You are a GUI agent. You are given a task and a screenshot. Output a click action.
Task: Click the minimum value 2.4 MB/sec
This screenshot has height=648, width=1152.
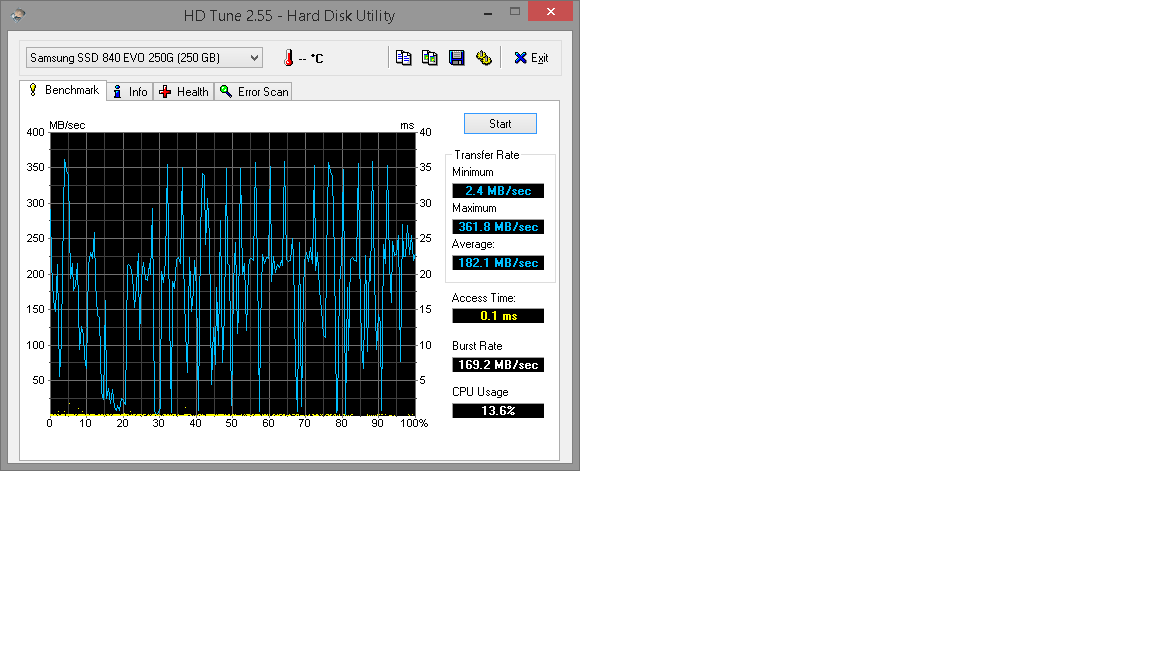(x=498, y=191)
